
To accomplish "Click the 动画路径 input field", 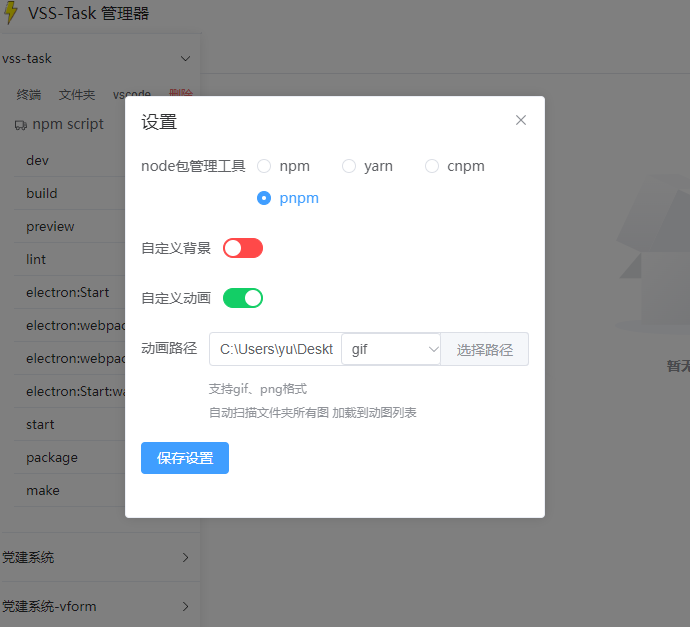I will click(276, 349).
